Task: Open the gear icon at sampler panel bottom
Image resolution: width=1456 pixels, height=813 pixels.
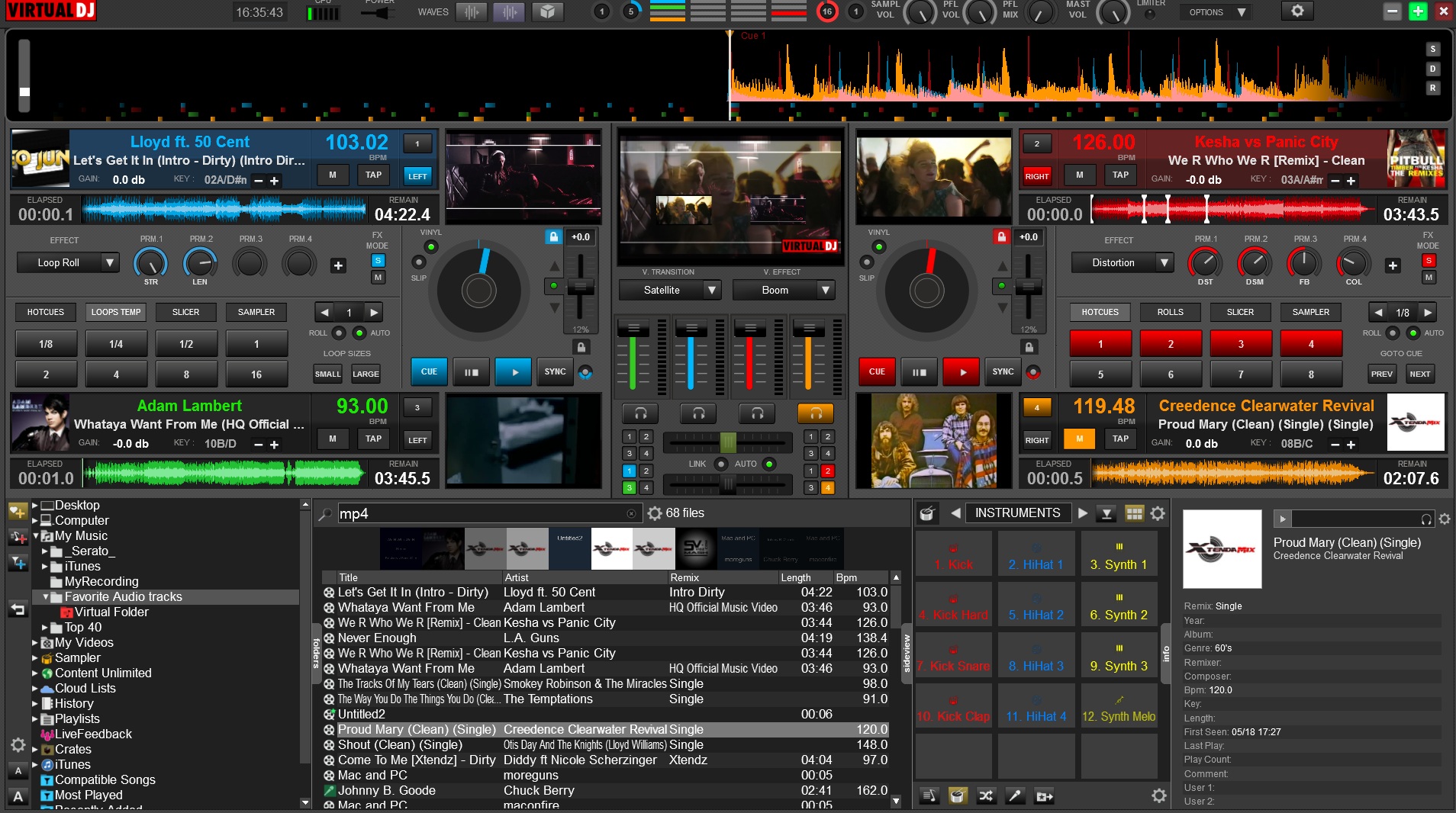Action: 1159,796
